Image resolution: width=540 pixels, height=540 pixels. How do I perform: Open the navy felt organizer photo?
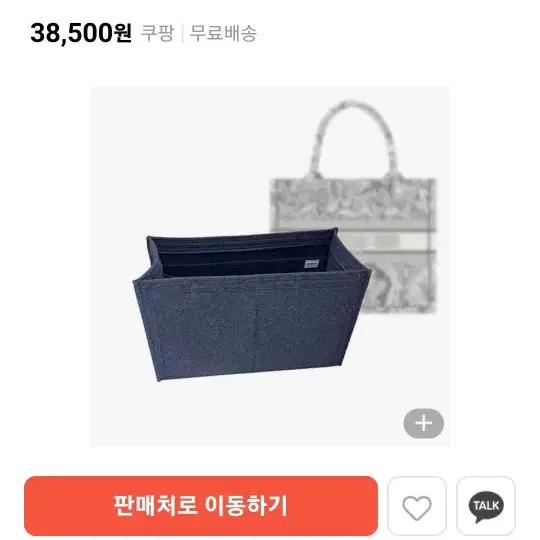coord(251,305)
